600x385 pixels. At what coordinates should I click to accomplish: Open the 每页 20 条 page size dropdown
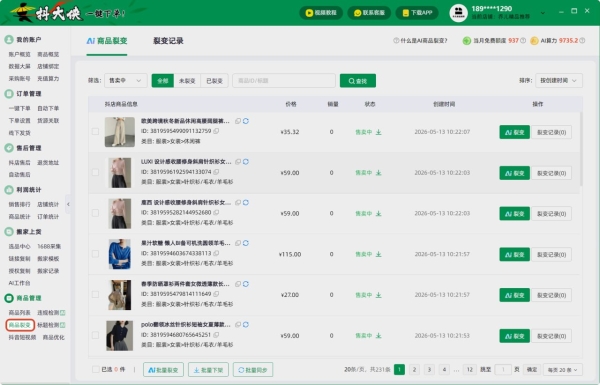(563, 370)
